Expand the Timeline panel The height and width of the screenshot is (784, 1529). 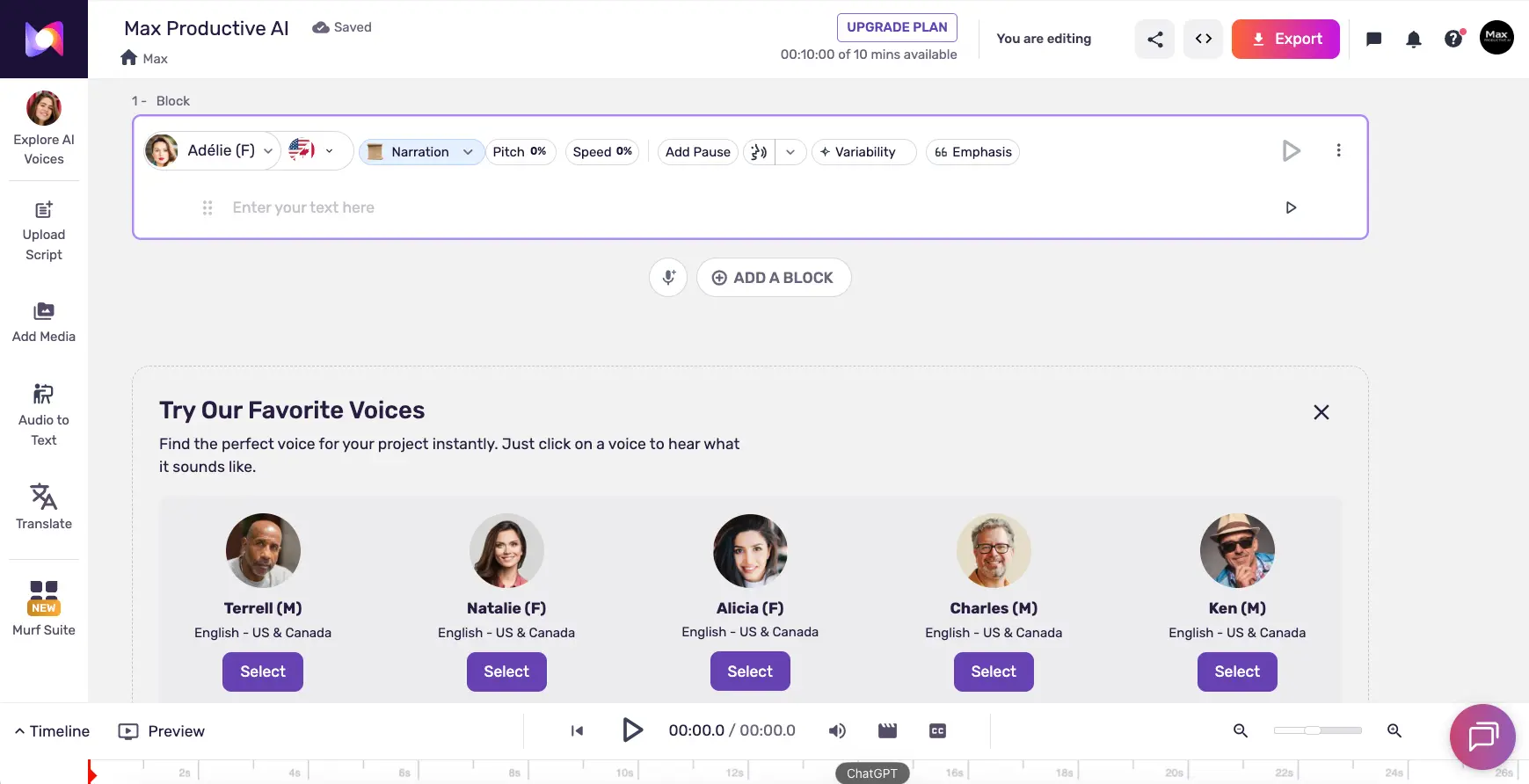pyautogui.click(x=52, y=730)
